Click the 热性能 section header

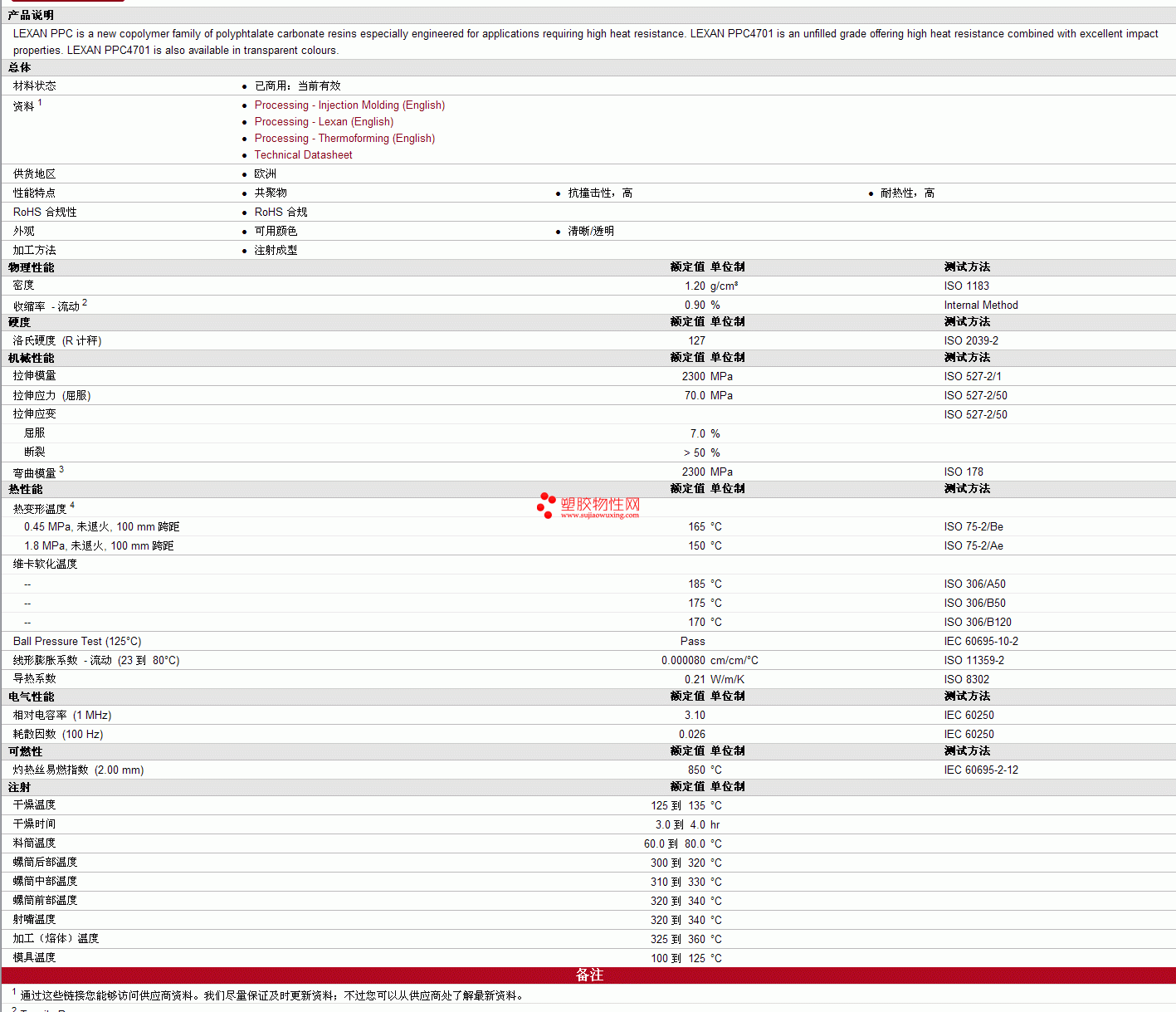point(25,490)
